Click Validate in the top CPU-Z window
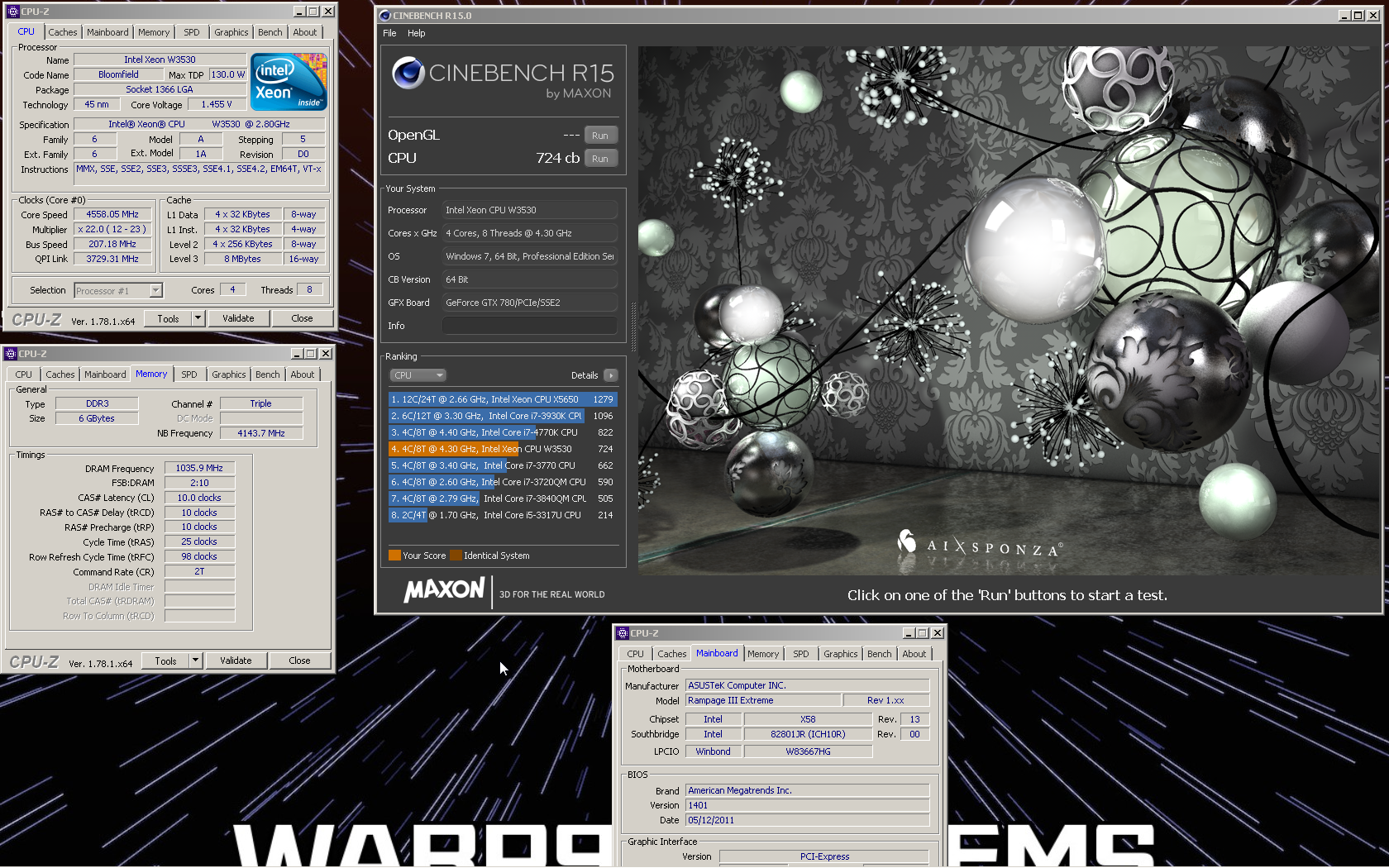1389x868 pixels. 238,318
